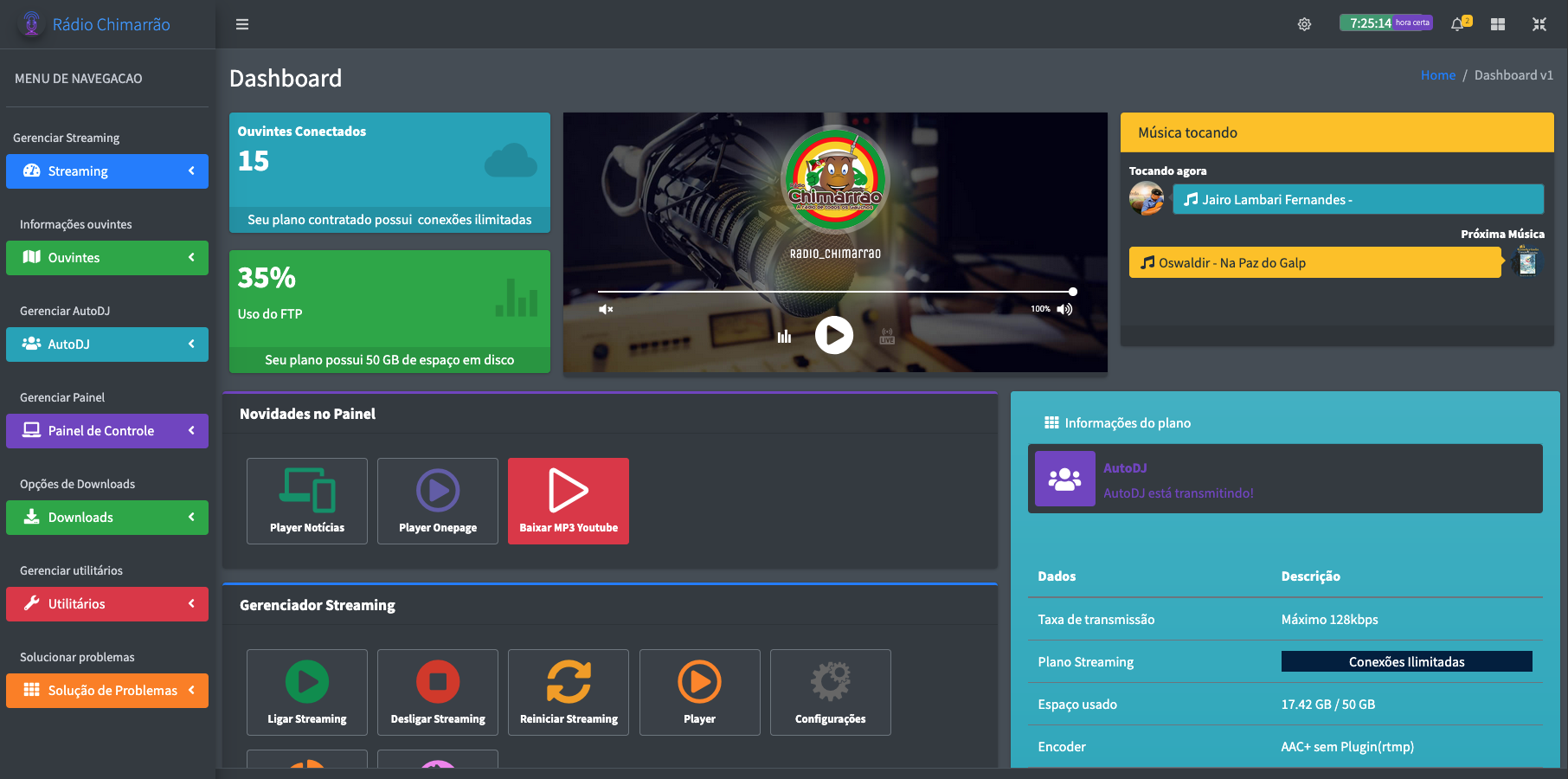
Task: Click the Ligar Streaming button
Action: pyautogui.click(x=307, y=692)
